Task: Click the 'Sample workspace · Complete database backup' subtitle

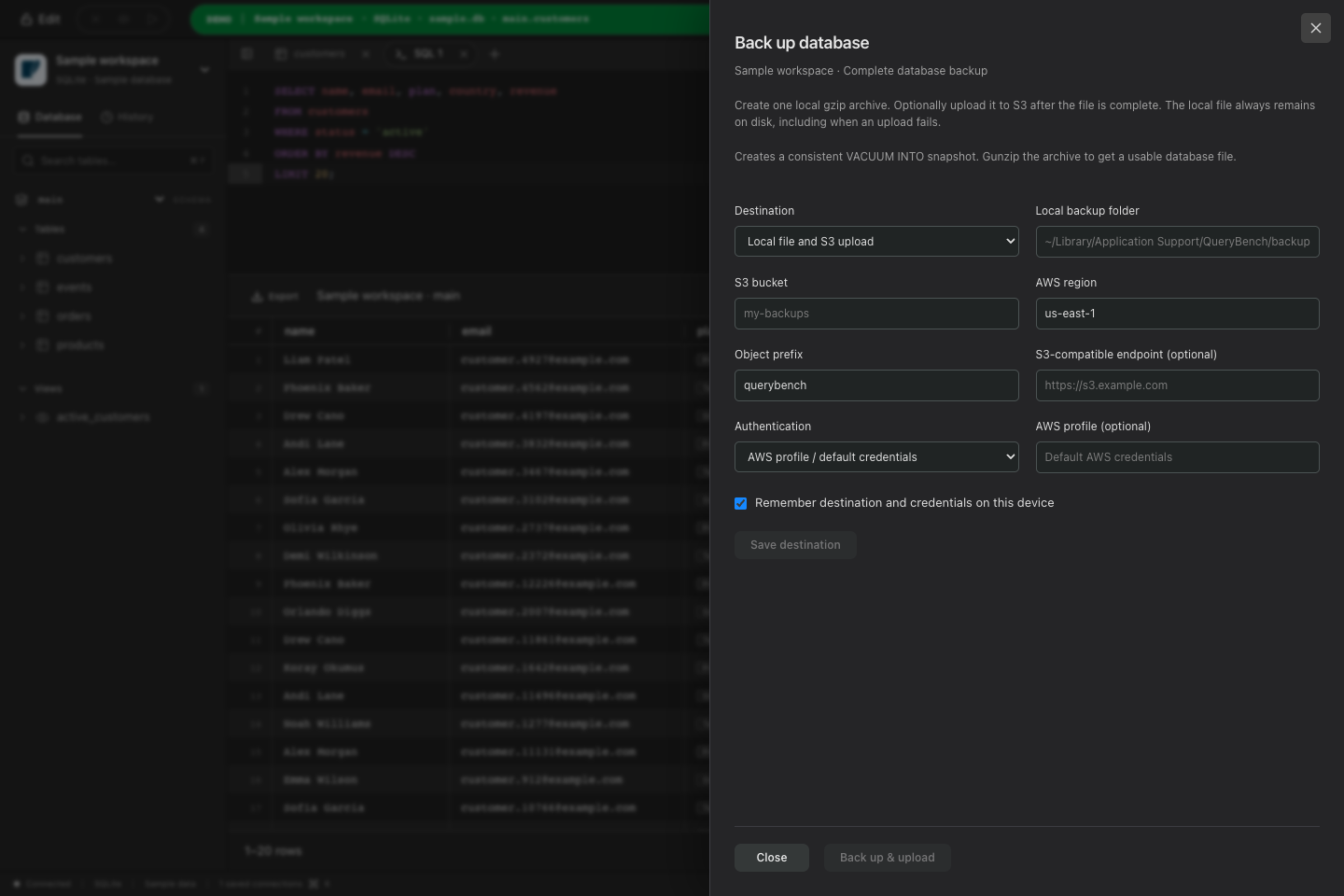Action: point(861,71)
